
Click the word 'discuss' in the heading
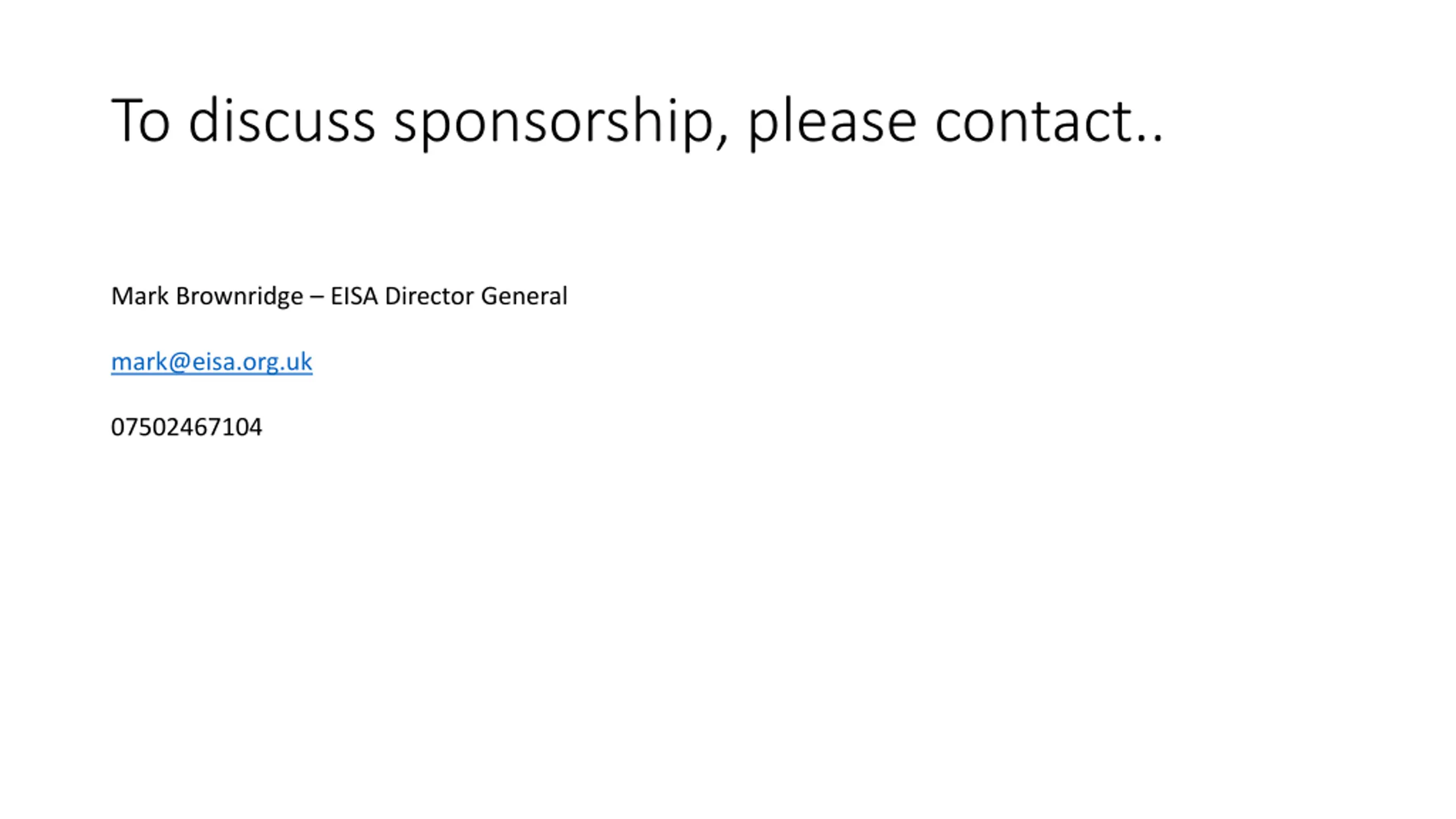282,120
